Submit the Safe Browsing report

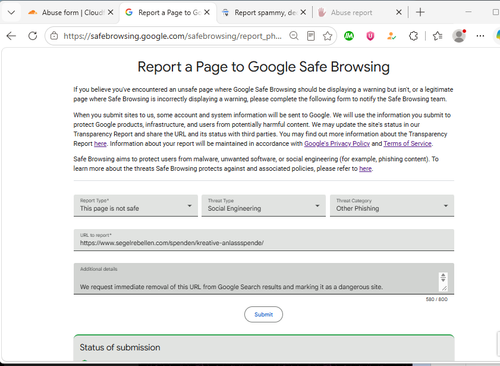[263, 314]
